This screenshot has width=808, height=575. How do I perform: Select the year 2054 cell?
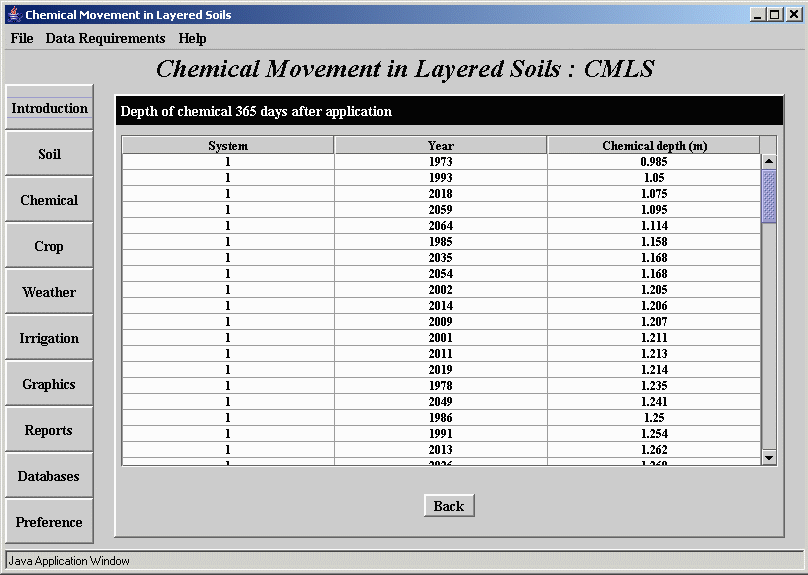coord(441,274)
